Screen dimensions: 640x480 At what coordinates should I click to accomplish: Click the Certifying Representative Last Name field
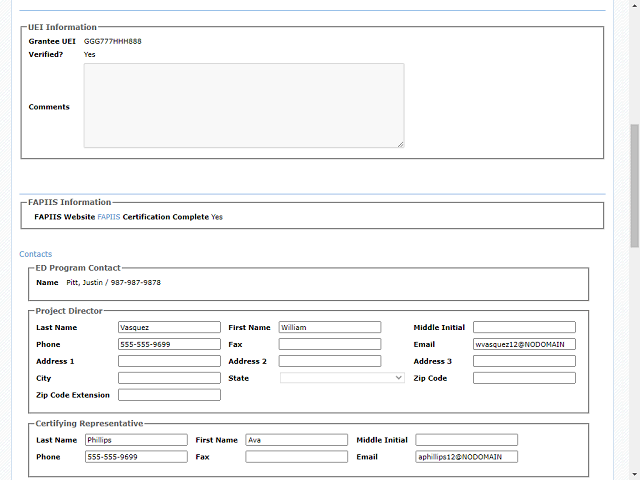(136, 440)
